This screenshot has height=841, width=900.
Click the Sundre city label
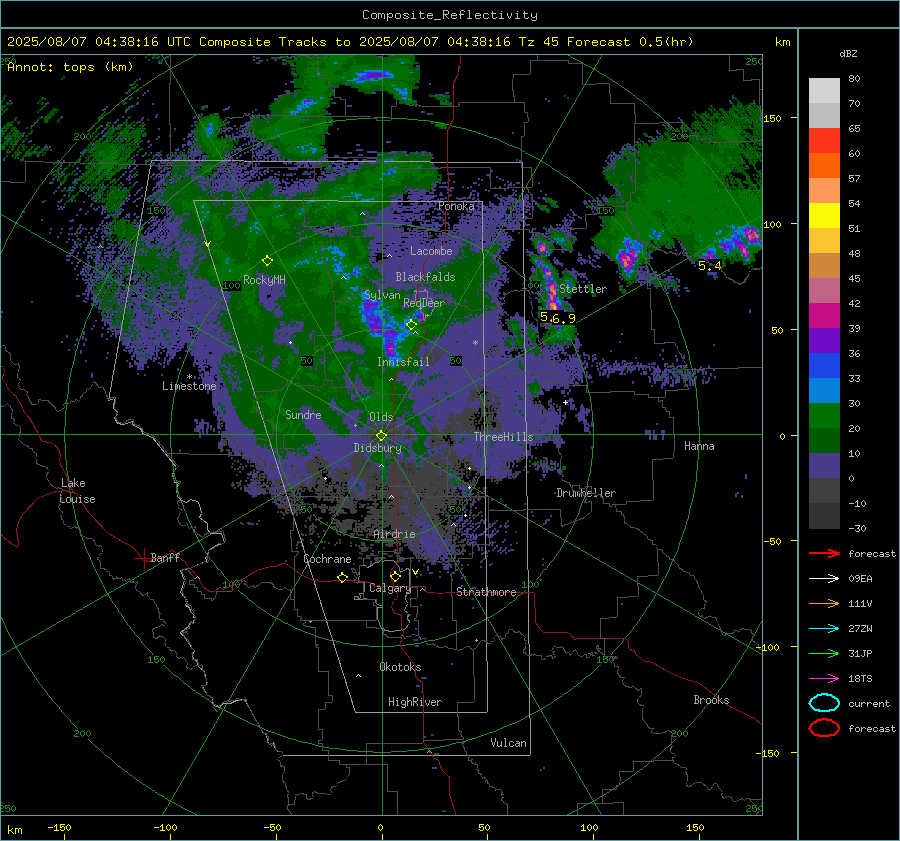[303, 414]
